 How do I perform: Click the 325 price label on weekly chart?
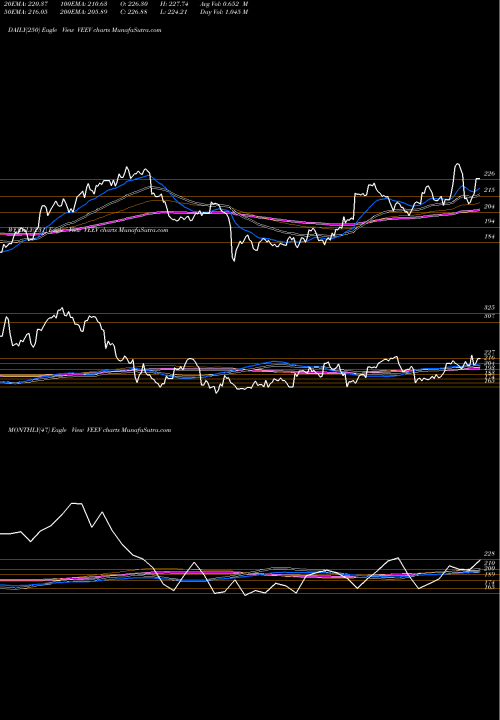[489, 307]
